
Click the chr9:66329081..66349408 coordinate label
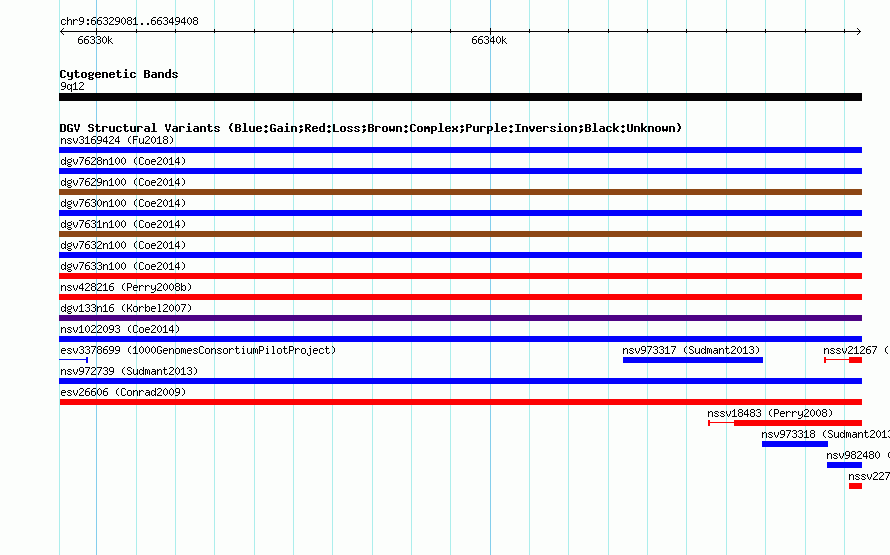(129, 22)
